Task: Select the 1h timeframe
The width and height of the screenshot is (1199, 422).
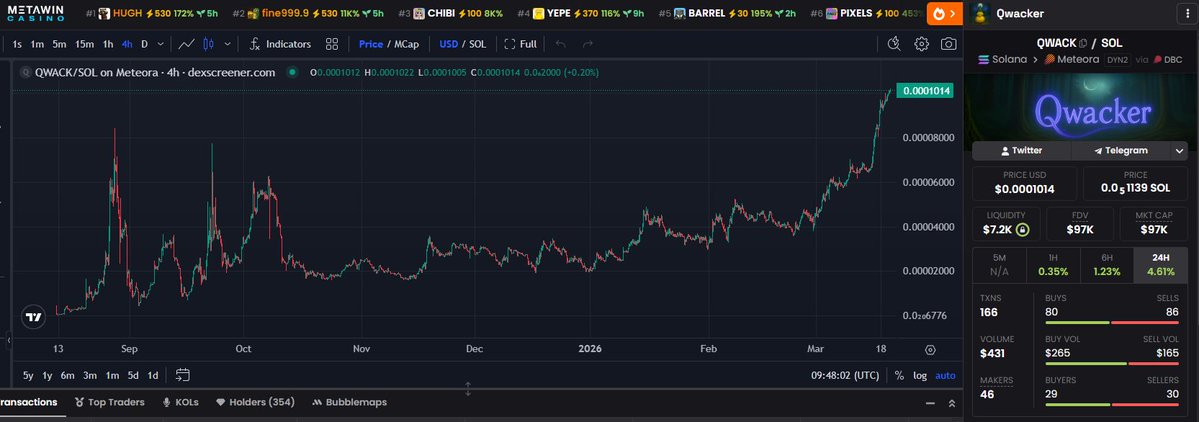Action: coord(108,44)
